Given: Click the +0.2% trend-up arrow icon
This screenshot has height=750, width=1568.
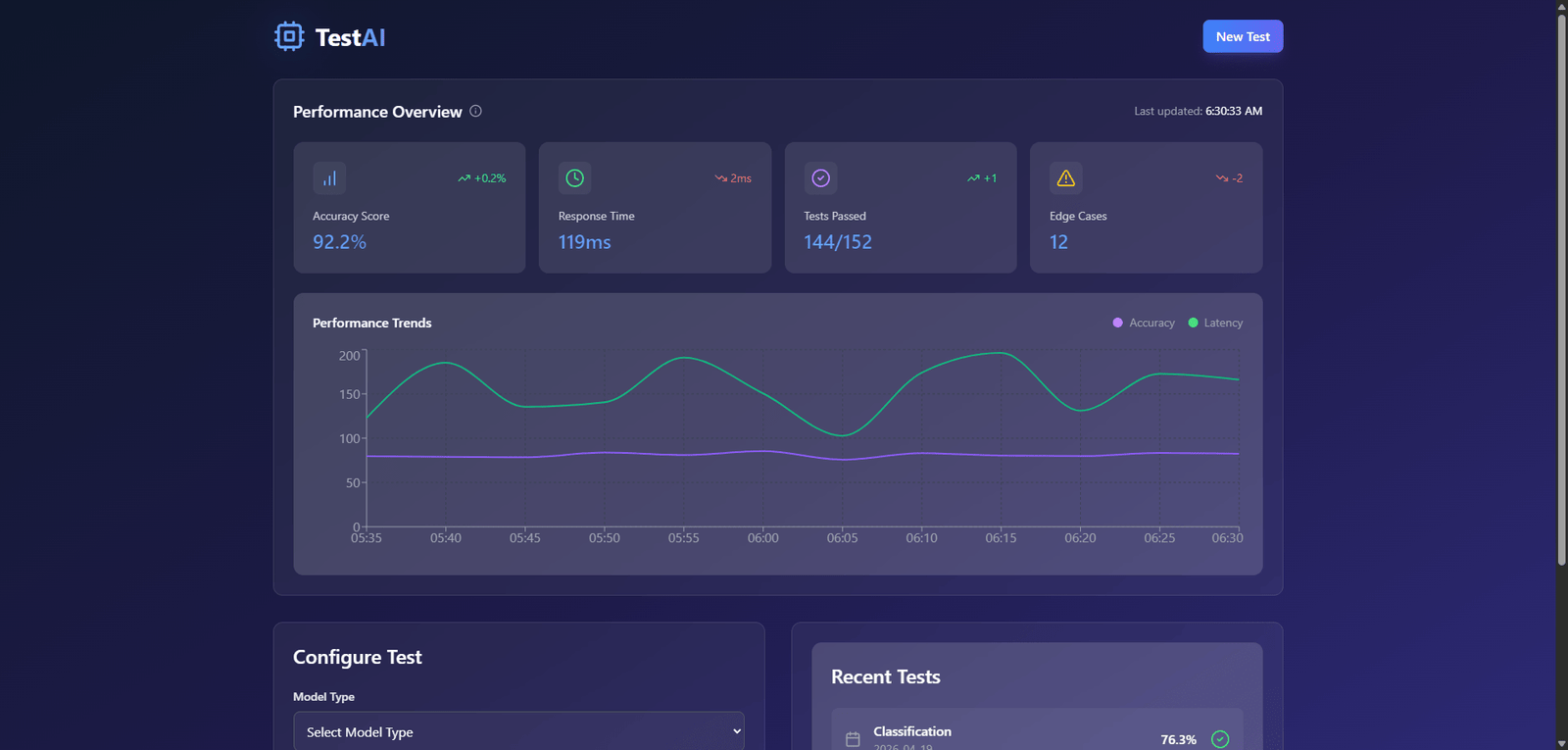Looking at the screenshot, I should (x=465, y=178).
